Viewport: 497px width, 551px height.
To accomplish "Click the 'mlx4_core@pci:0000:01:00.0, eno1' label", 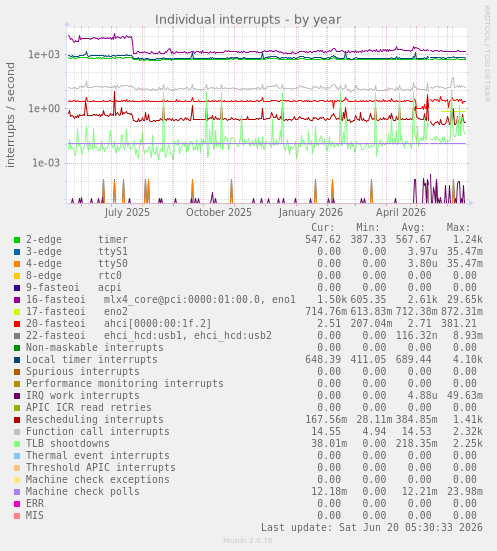I will 200,300.
